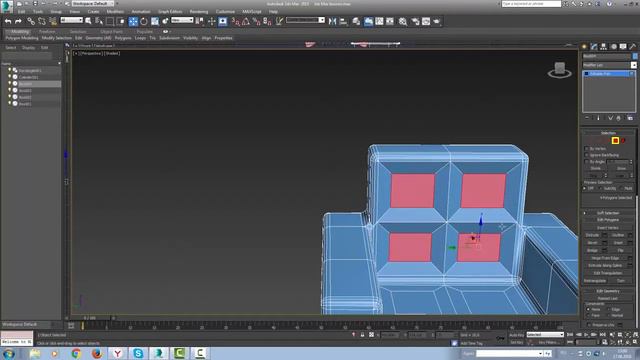The height and width of the screenshot is (360, 640).
Task: Toggle the Ignore Backfacing checkbox
Action: click(587, 155)
